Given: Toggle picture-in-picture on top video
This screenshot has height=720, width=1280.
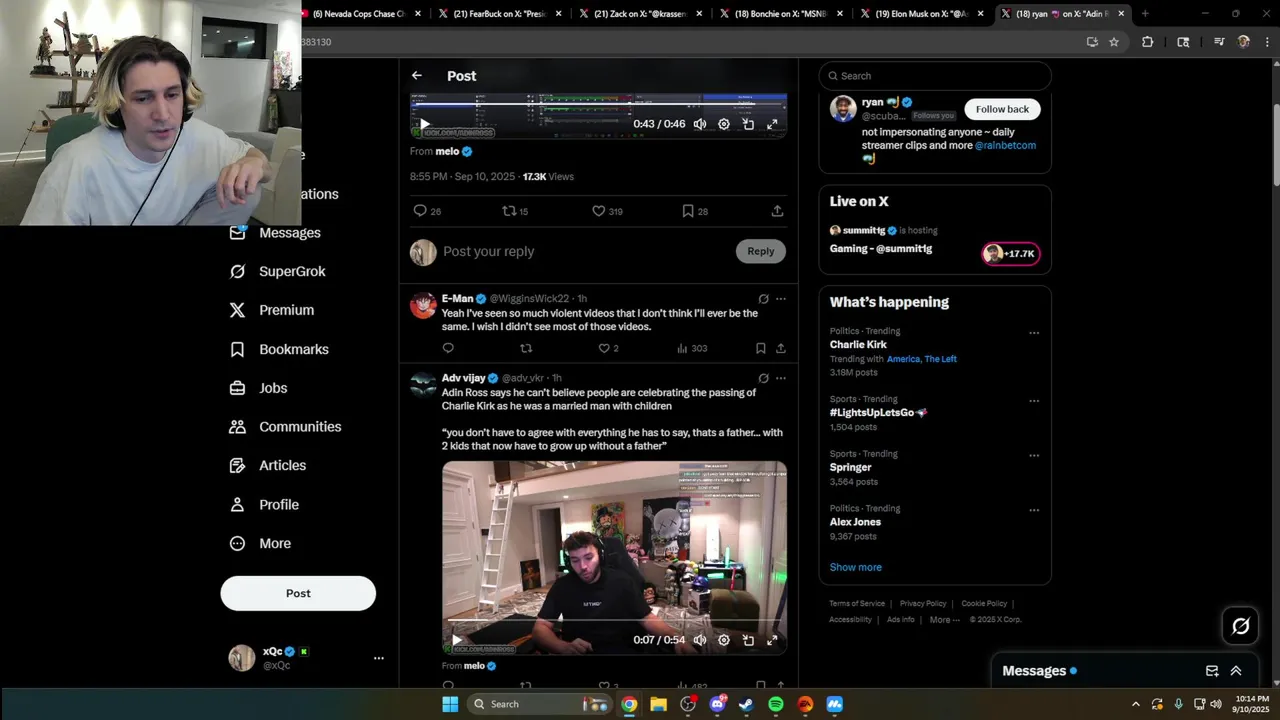Looking at the screenshot, I should point(748,124).
